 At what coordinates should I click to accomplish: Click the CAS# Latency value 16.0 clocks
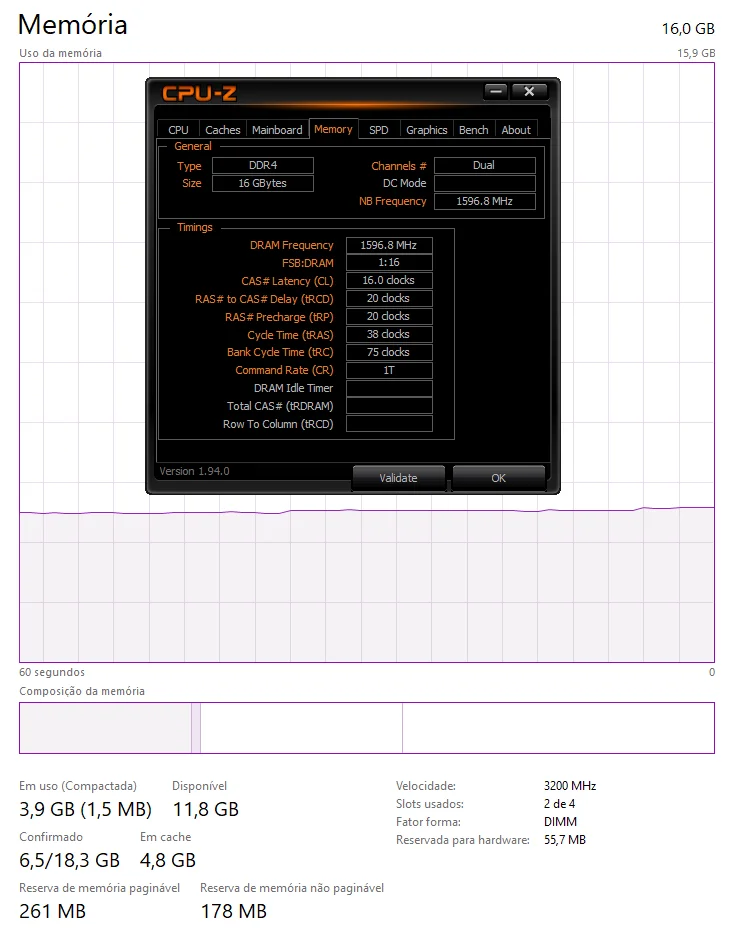click(389, 280)
